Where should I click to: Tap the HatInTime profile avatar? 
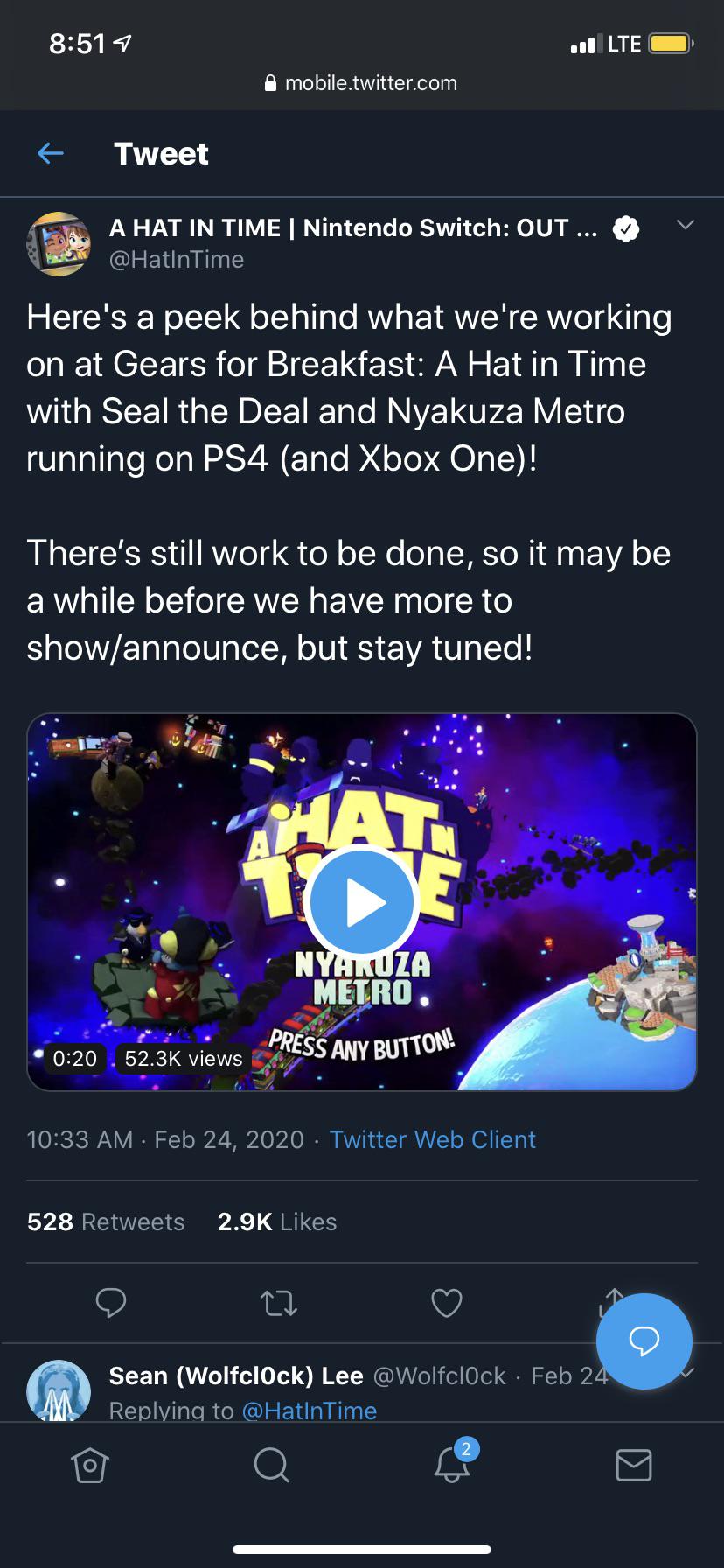point(59,244)
